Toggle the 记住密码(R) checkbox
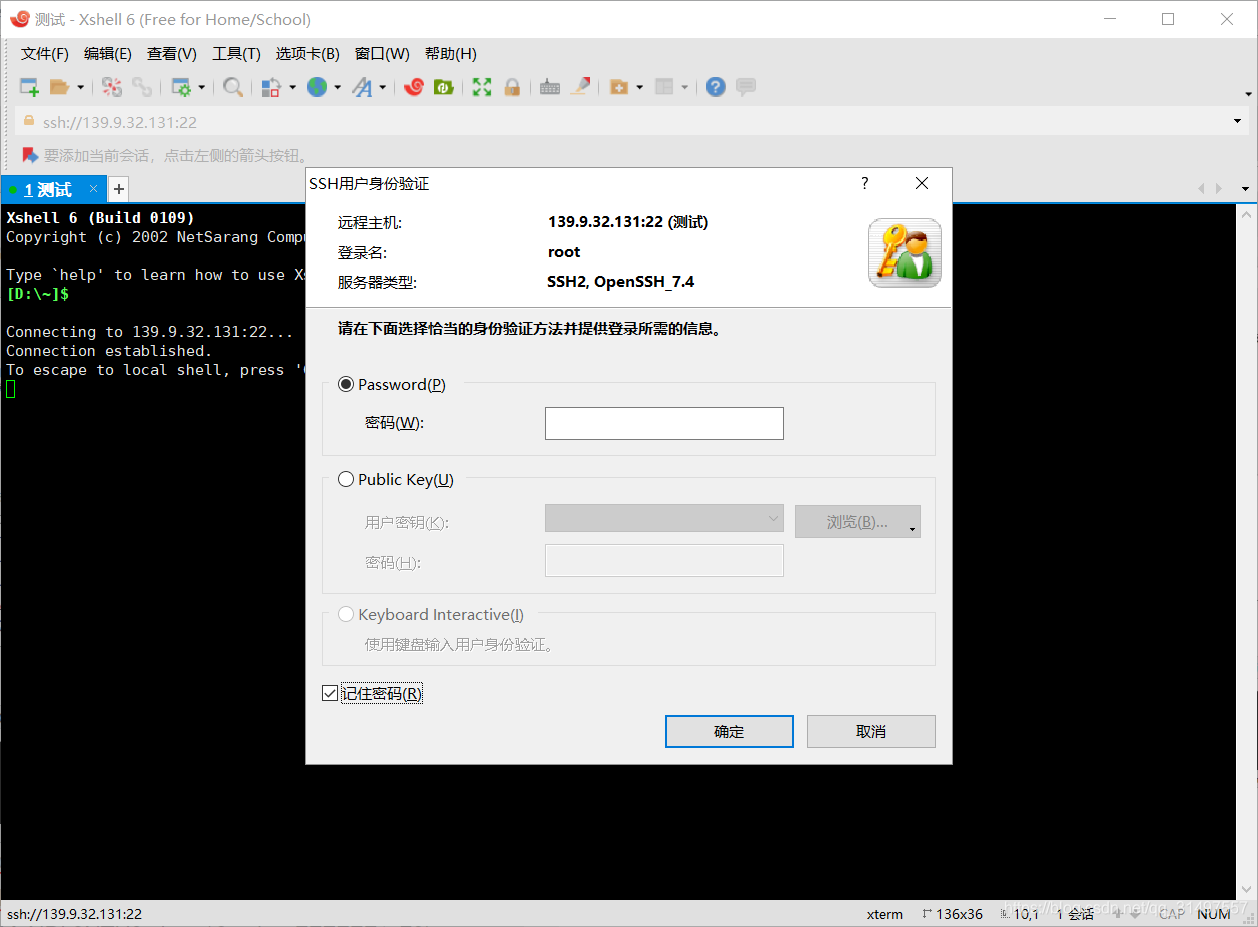This screenshot has height=927, width=1258. pos(330,693)
